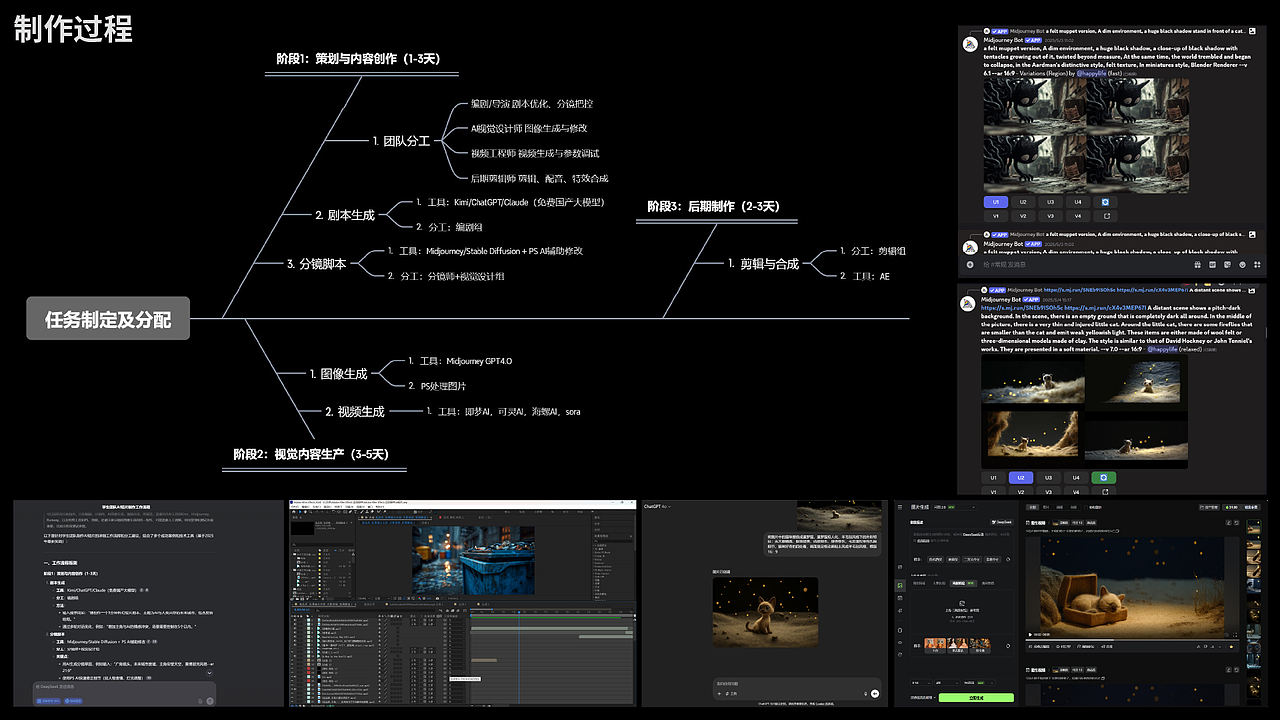The height and width of the screenshot is (720, 1280).
Task: Click U1 under the cat image grid
Action: [993, 477]
